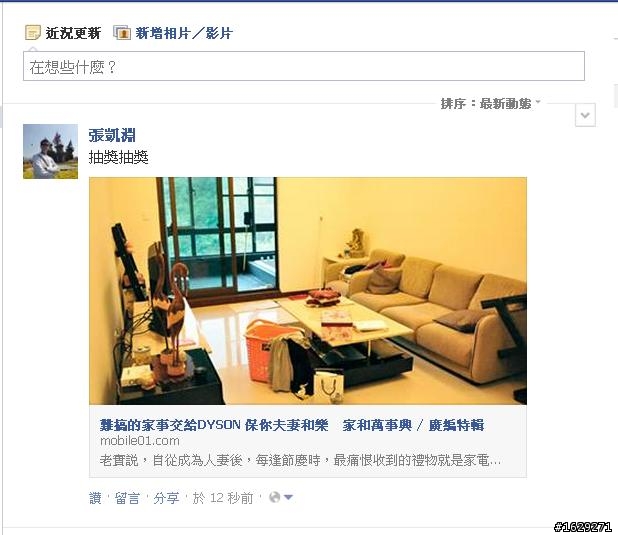
Task: Expand the post options chevron
Action: coord(585,115)
